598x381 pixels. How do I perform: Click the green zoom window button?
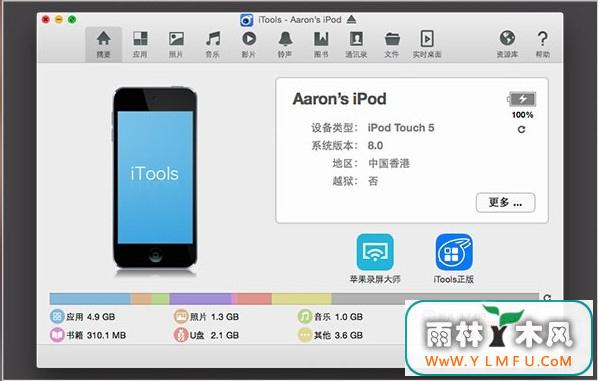pos(72,19)
